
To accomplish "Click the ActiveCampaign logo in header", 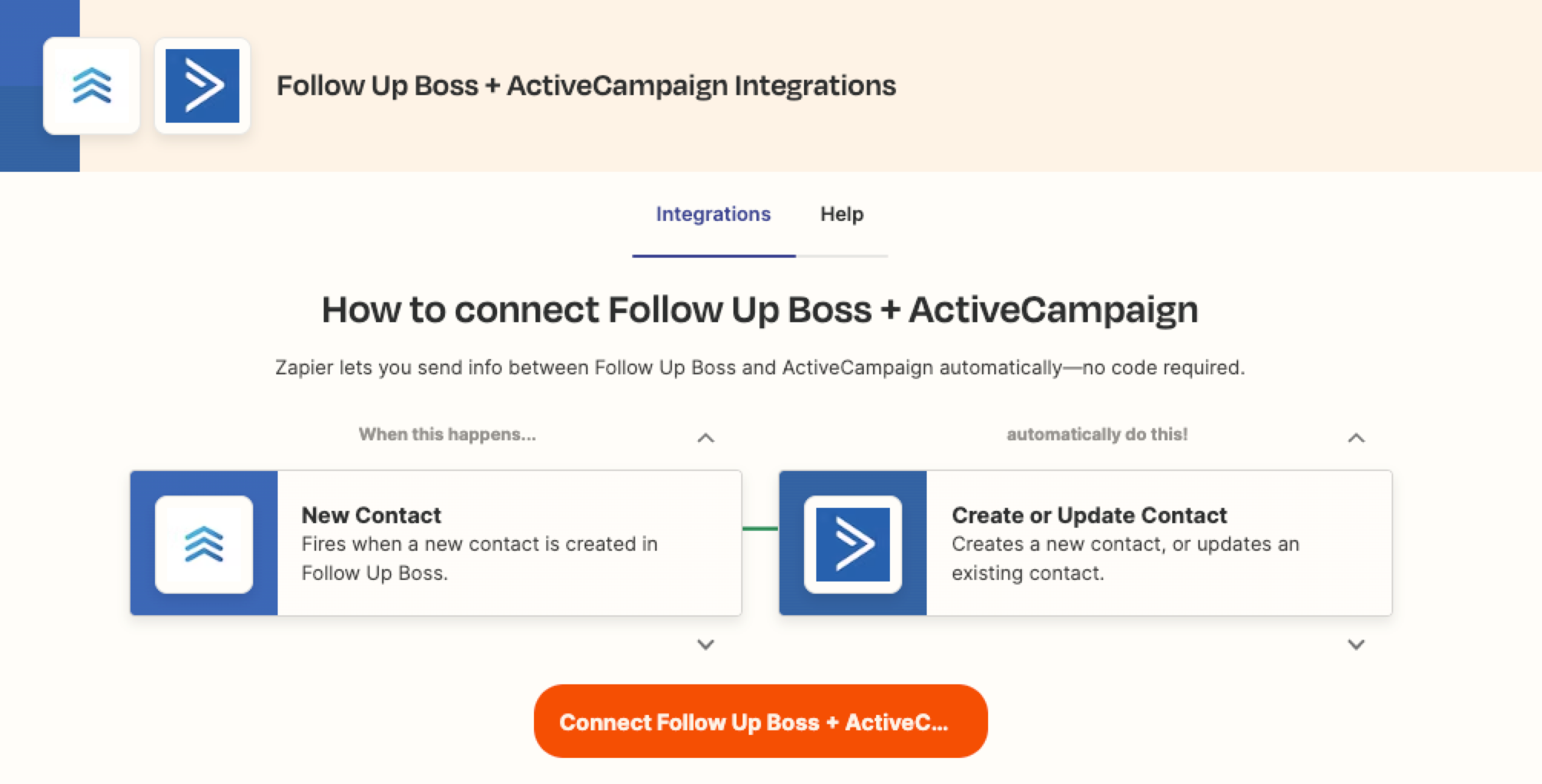I will tap(203, 86).
